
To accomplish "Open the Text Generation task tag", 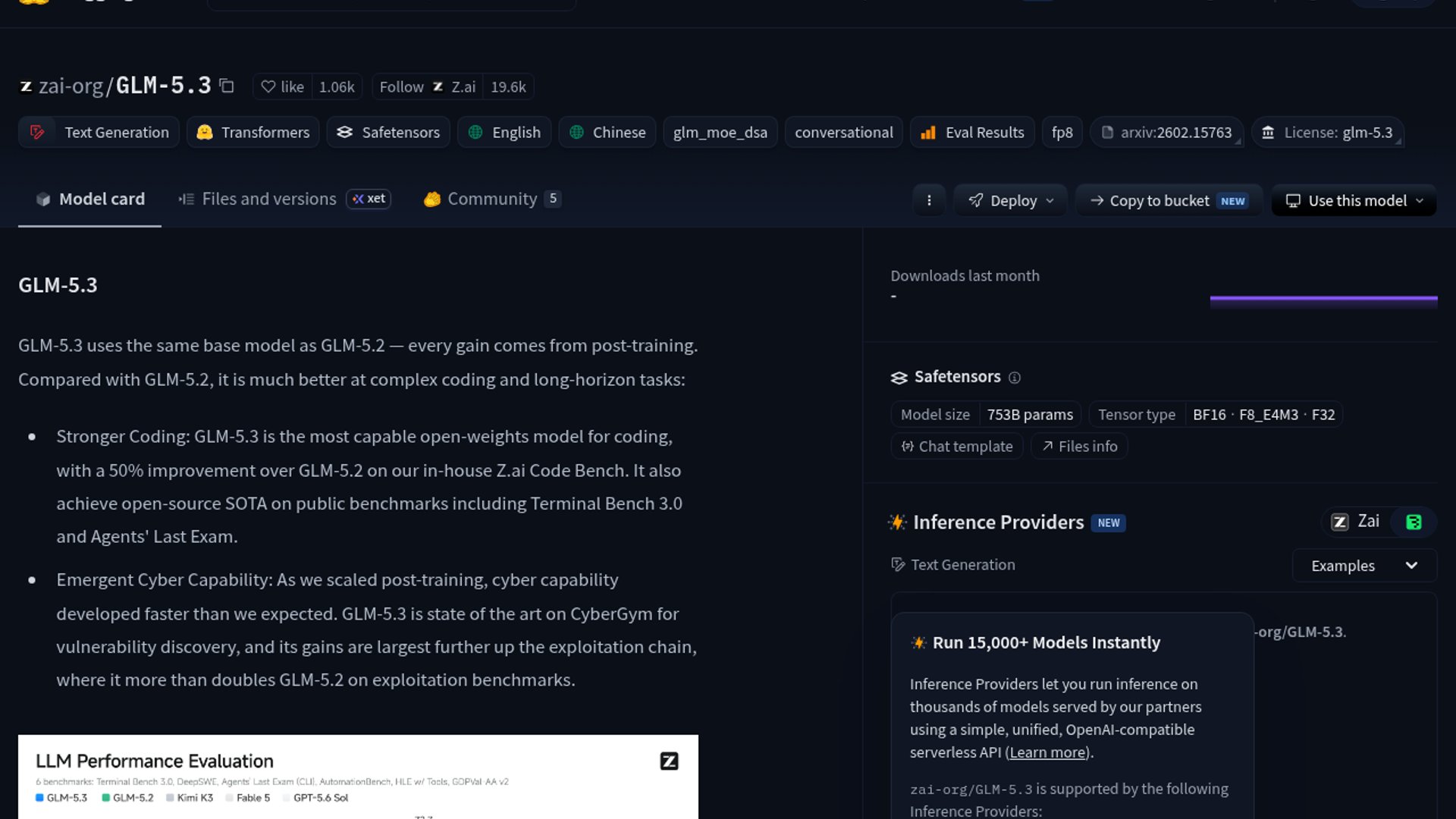I will pyautogui.click(x=99, y=132).
